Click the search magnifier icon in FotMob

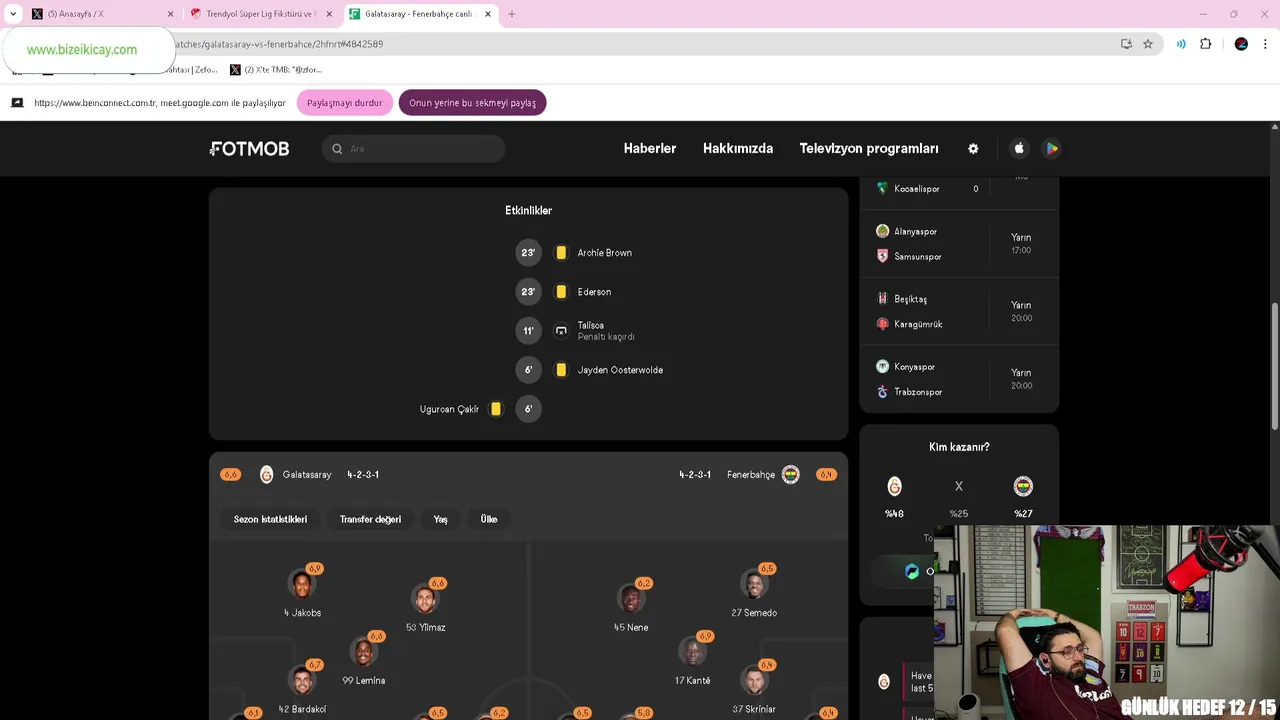[337, 149]
